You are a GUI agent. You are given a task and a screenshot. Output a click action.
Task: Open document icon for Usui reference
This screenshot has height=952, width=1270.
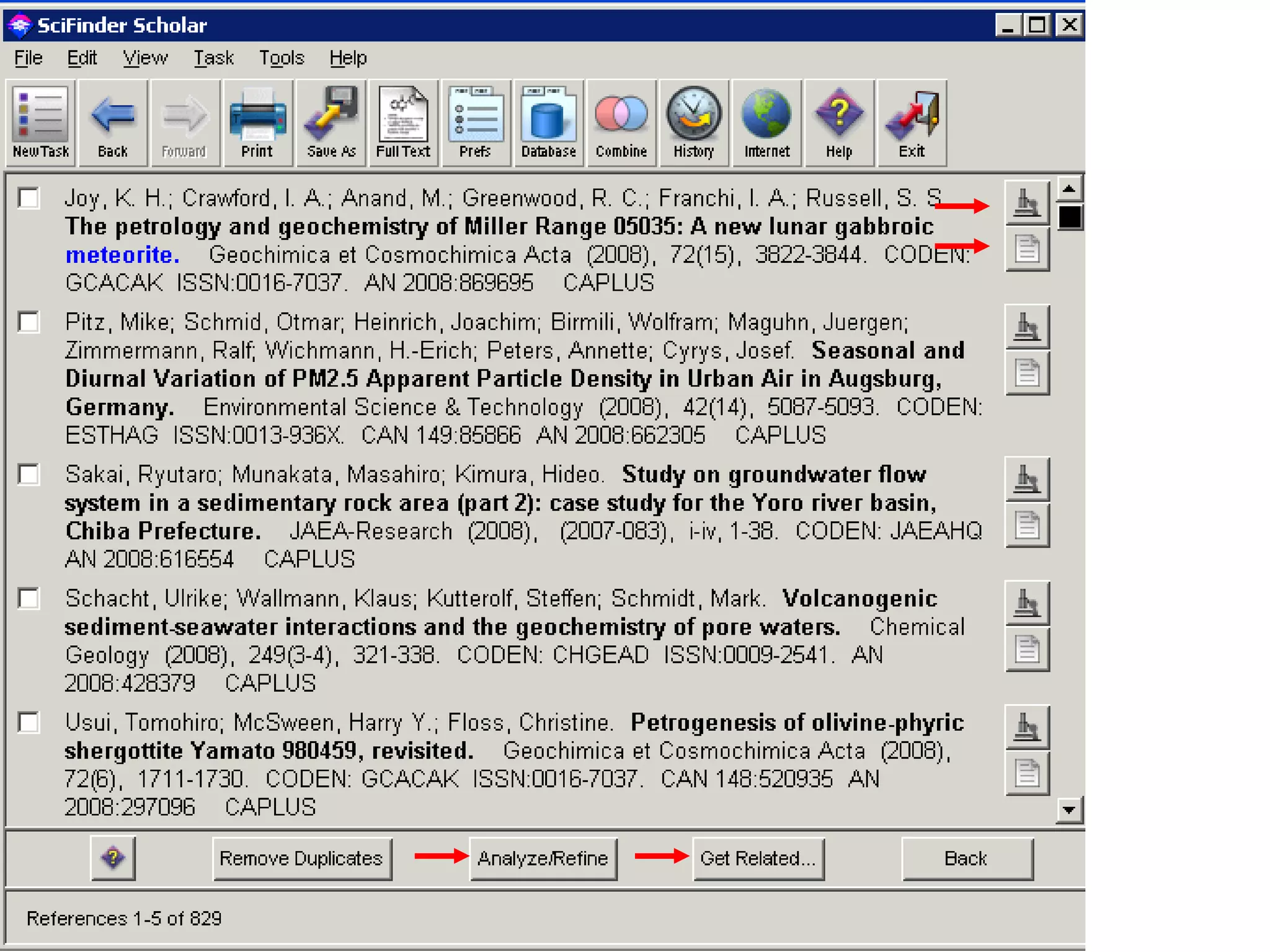tap(1026, 773)
